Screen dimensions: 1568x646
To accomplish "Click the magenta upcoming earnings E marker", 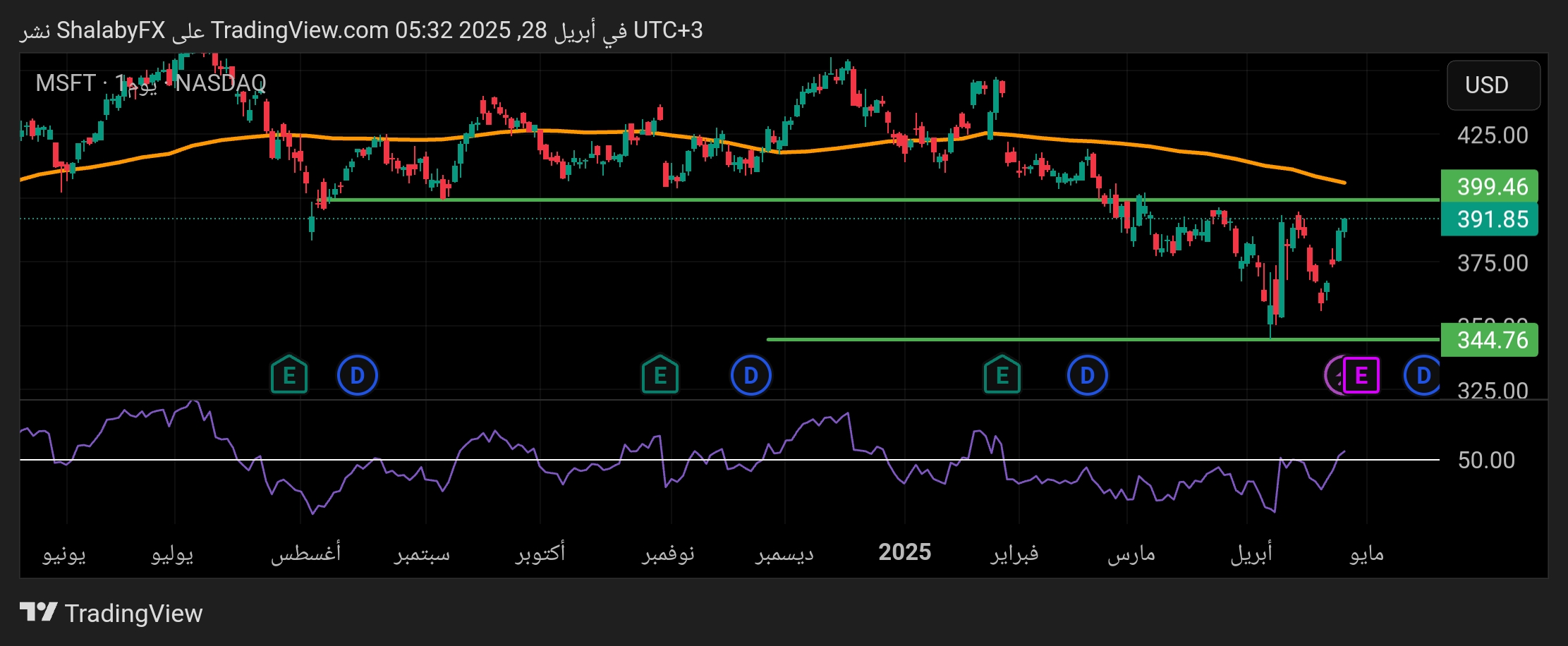I will tap(1361, 375).
